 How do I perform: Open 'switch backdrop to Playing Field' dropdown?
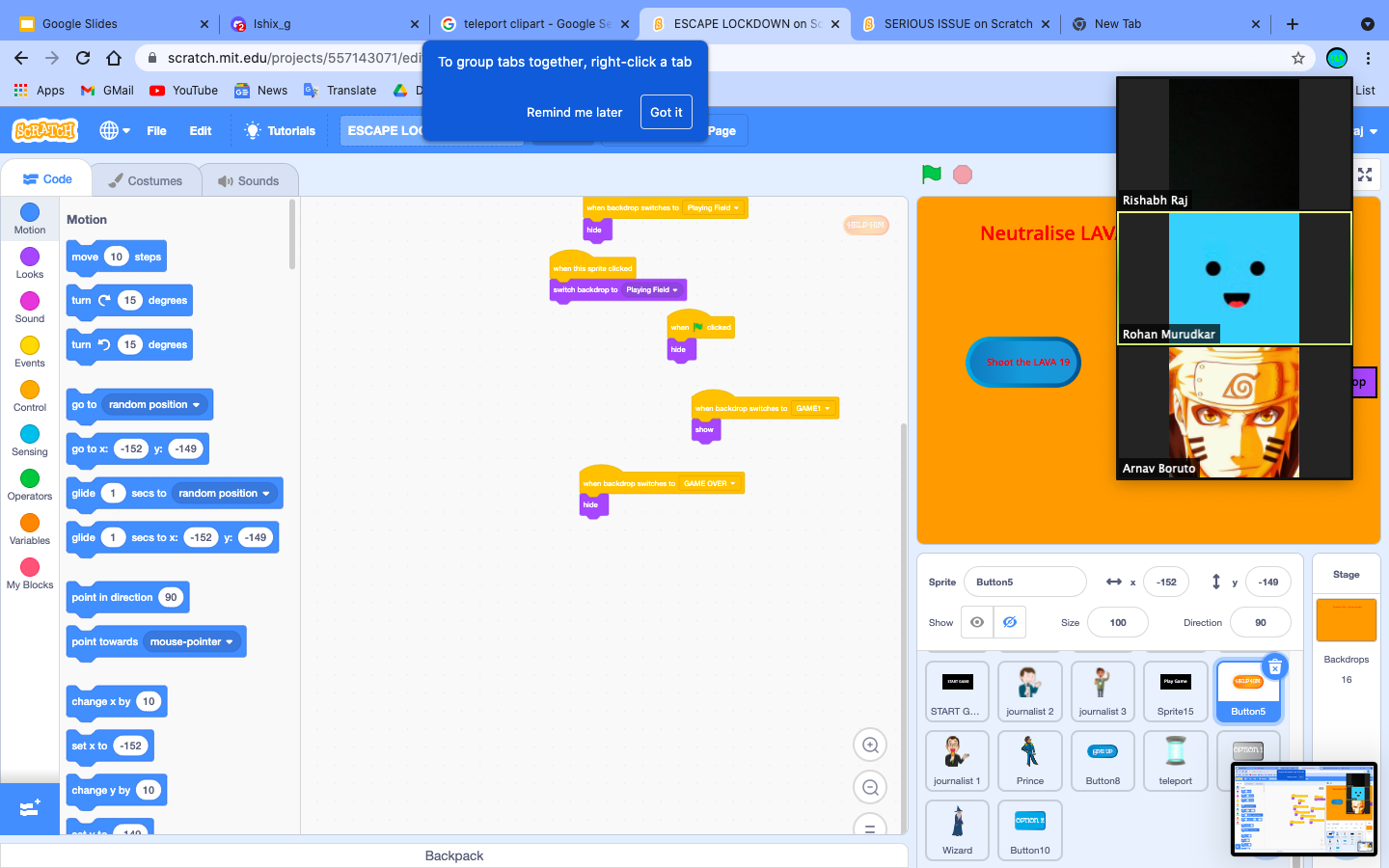[x=652, y=289]
